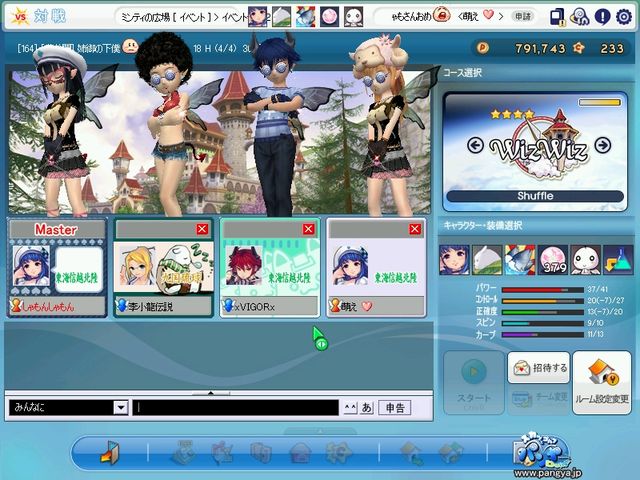Toggle the あ Japanese input mode
The height and width of the screenshot is (480, 640).
367,407
